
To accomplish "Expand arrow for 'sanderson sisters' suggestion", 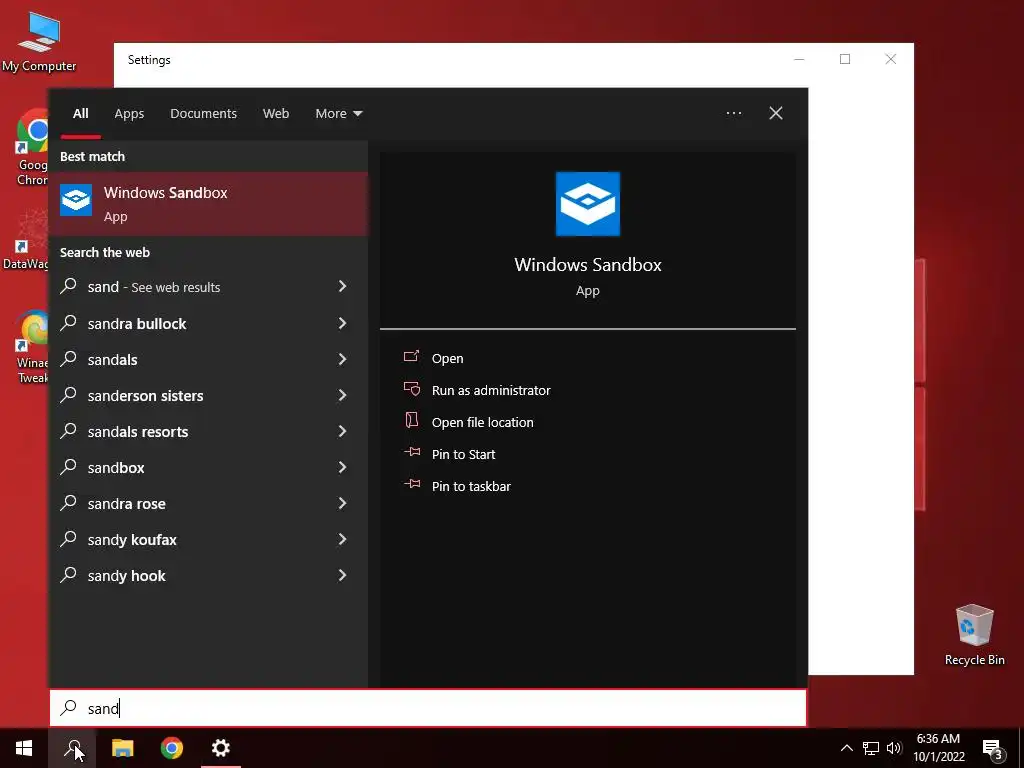I will [342, 395].
